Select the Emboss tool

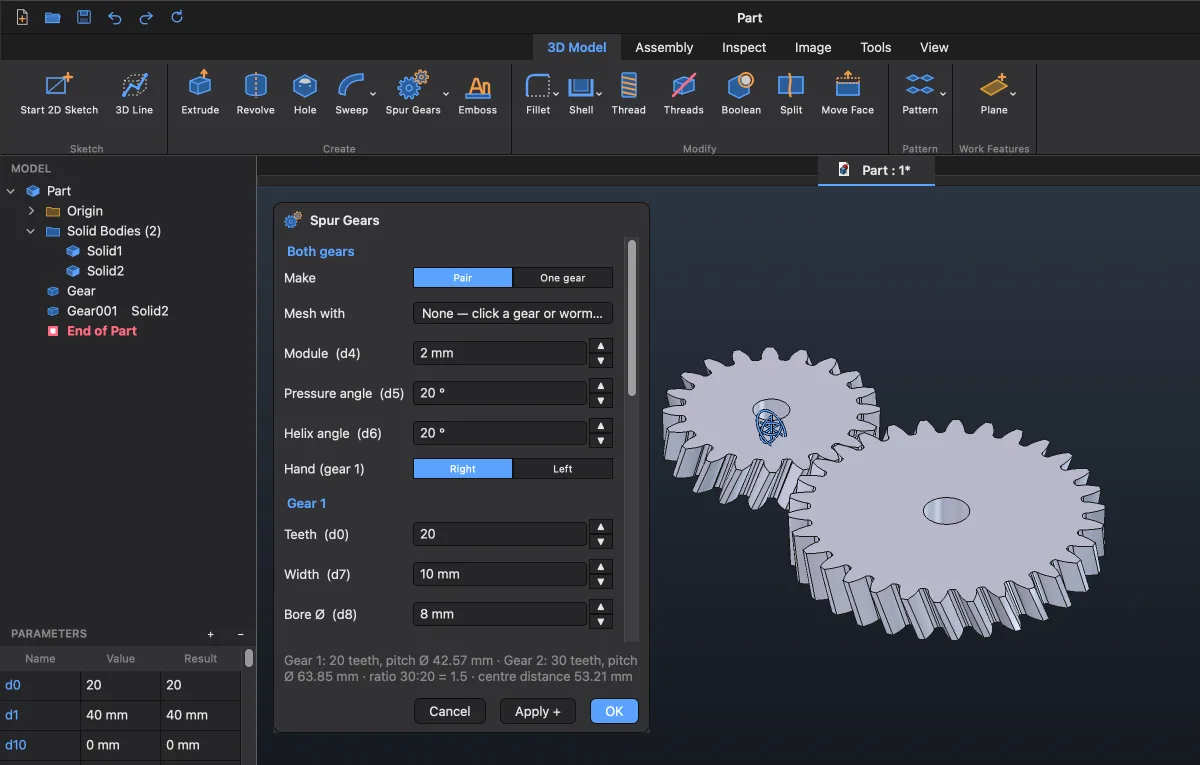pyautogui.click(x=478, y=94)
